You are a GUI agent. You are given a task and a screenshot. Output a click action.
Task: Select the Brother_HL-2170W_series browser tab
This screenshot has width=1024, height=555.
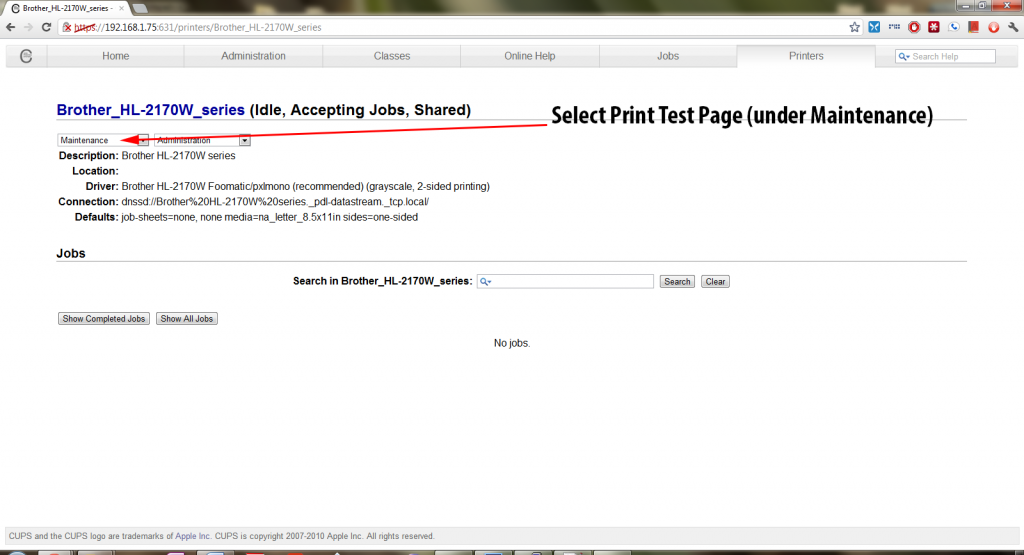[x=65, y=8]
